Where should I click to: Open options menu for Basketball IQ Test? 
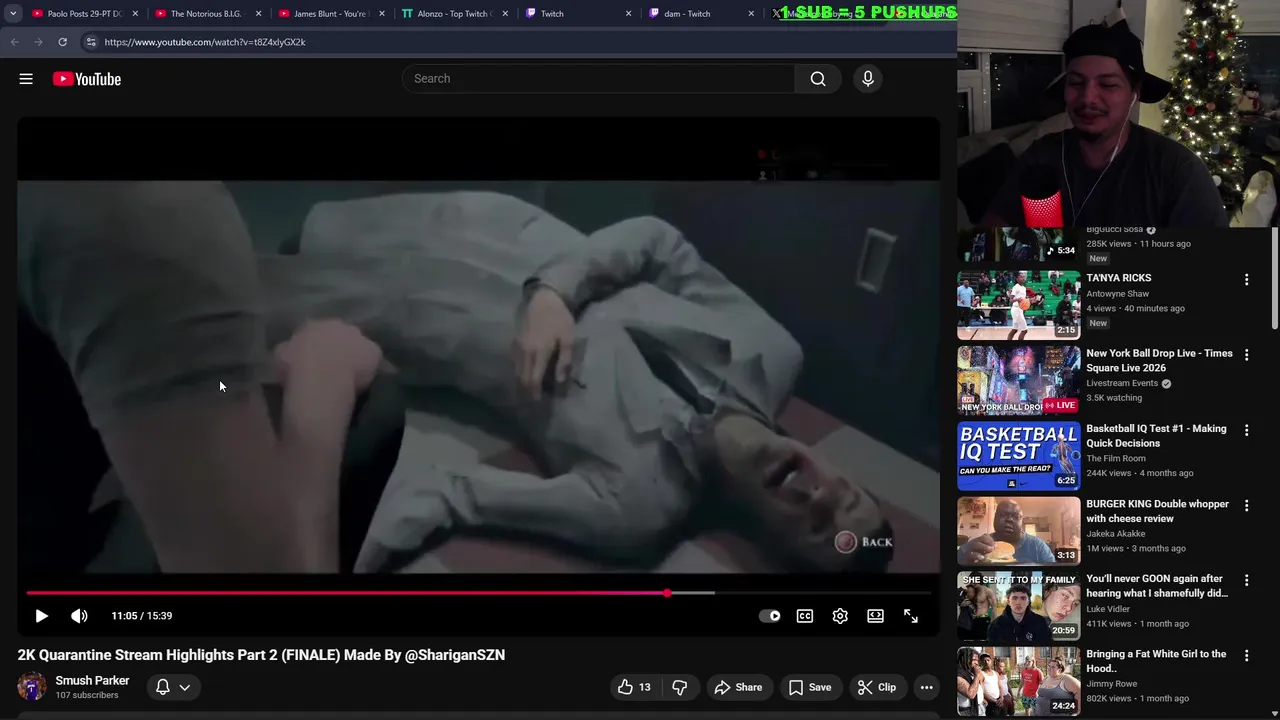(1246, 430)
